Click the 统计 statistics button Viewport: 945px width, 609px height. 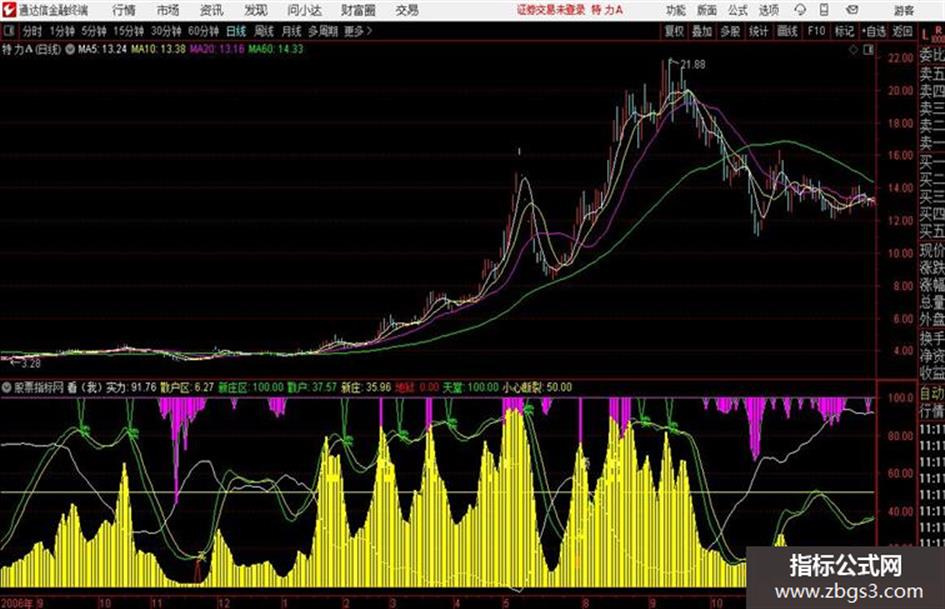coord(759,31)
